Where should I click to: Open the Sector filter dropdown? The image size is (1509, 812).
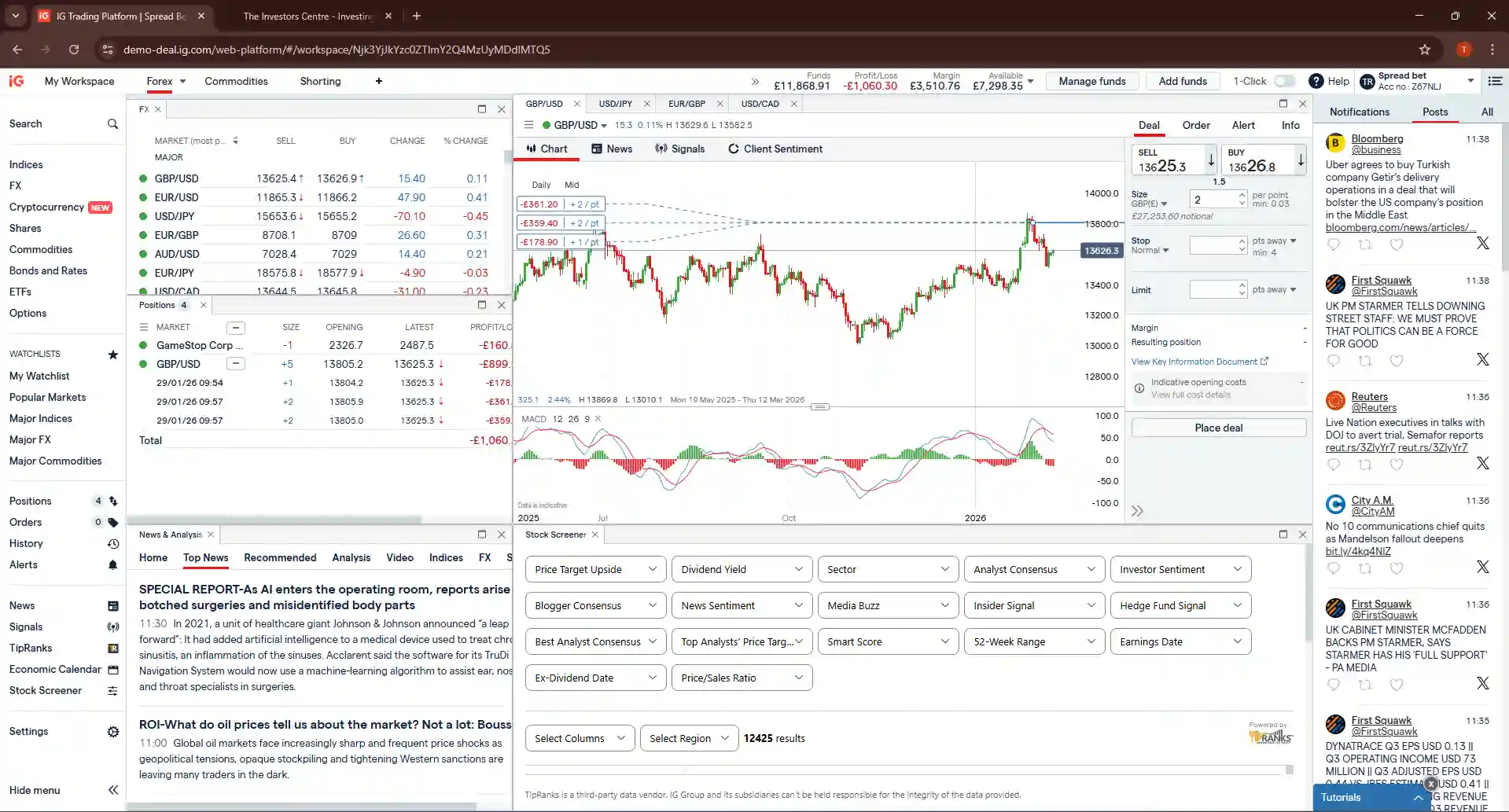(887, 569)
